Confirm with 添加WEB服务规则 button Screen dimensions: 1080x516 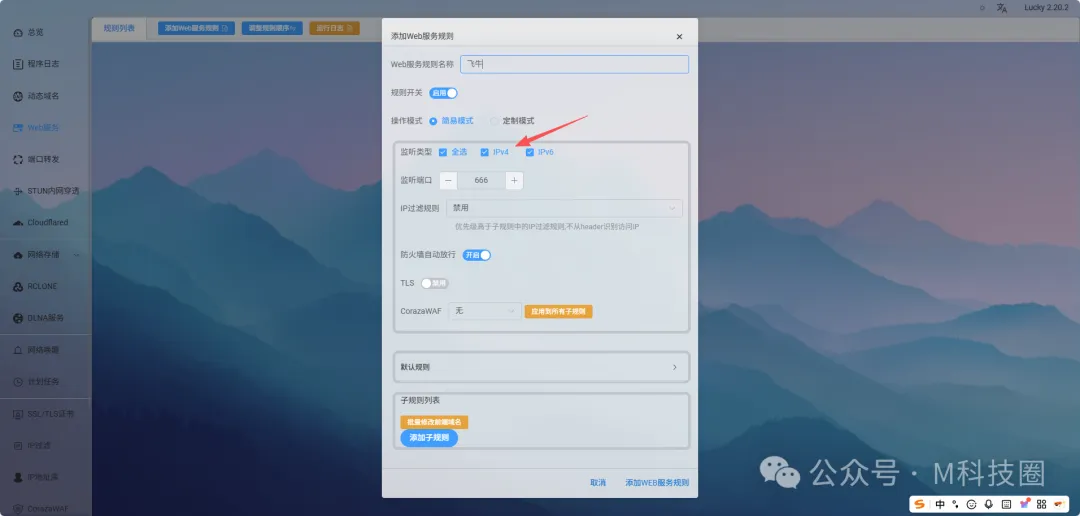[657, 483]
